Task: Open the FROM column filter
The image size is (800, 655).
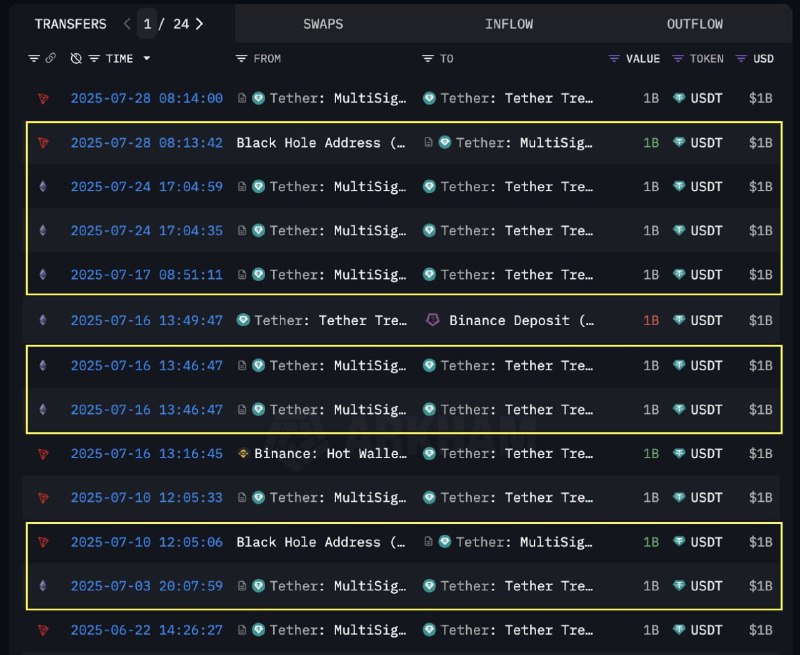Action: [x=241, y=59]
